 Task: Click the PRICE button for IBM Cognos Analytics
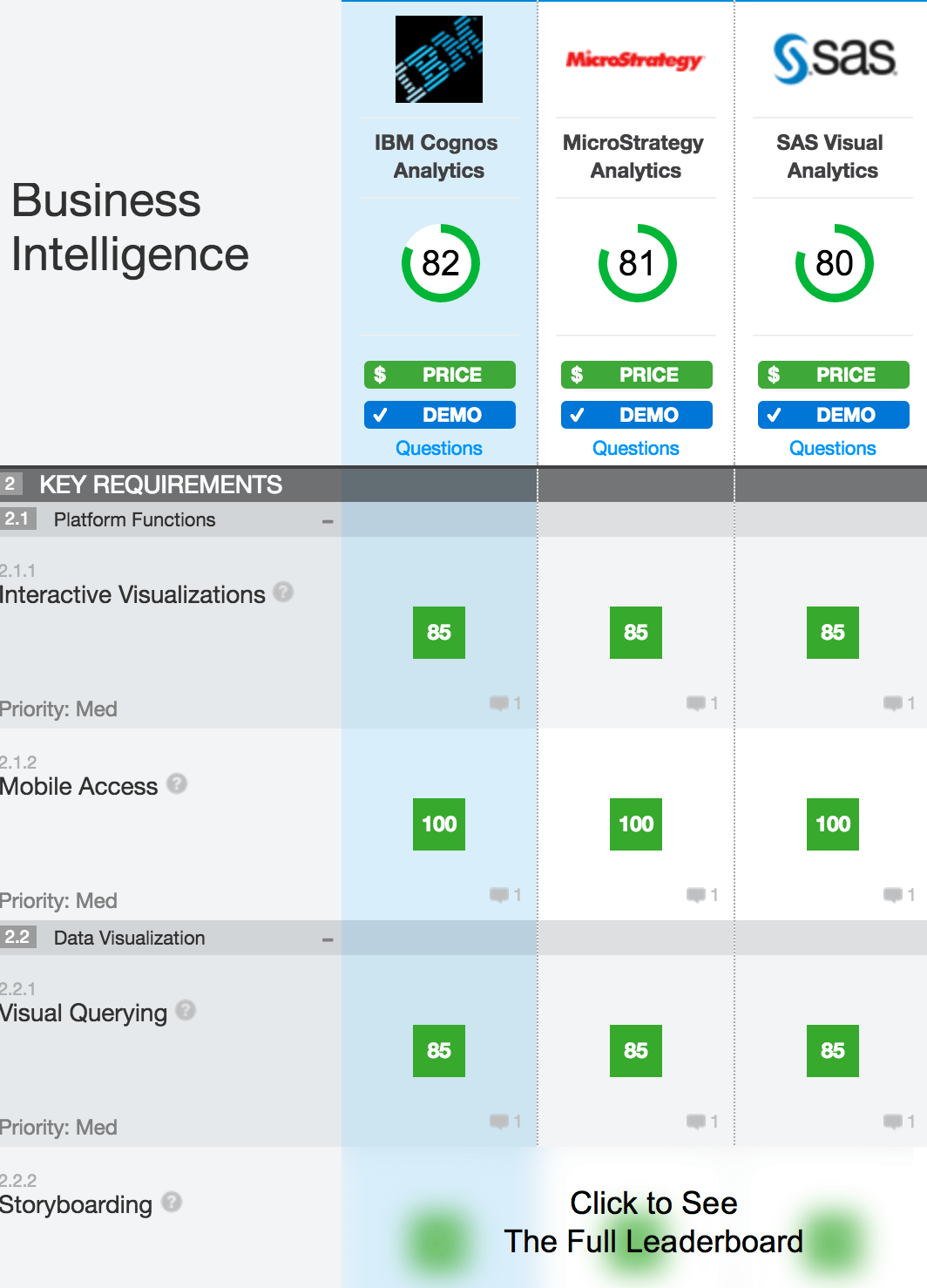[x=439, y=374]
